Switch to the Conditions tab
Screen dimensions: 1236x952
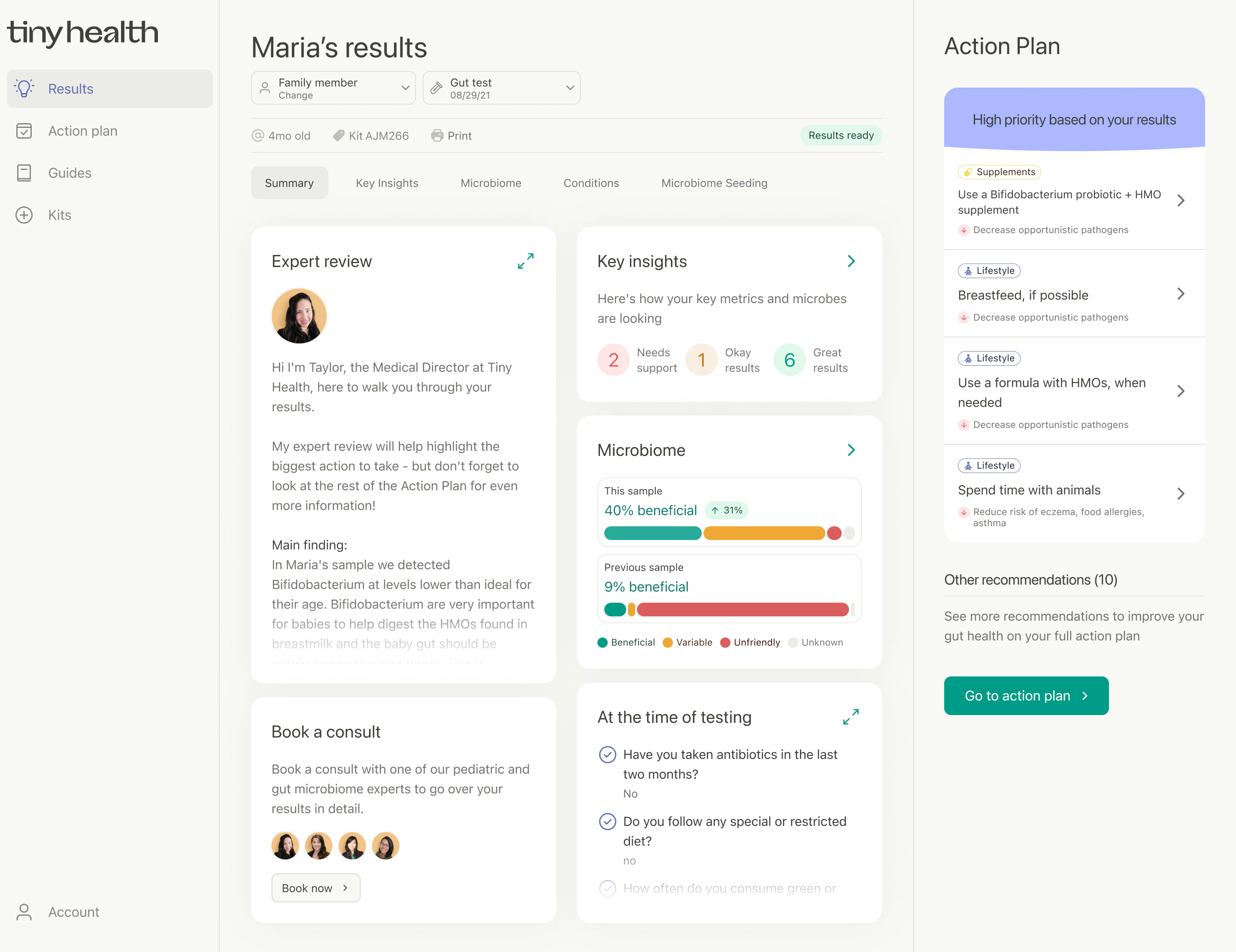591,183
